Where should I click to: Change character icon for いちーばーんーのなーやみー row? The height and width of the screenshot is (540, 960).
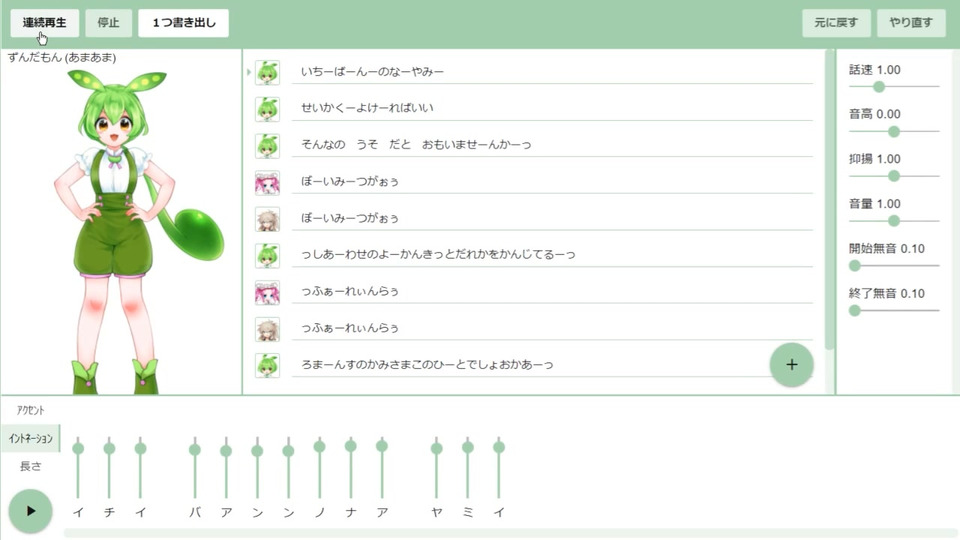268,72
